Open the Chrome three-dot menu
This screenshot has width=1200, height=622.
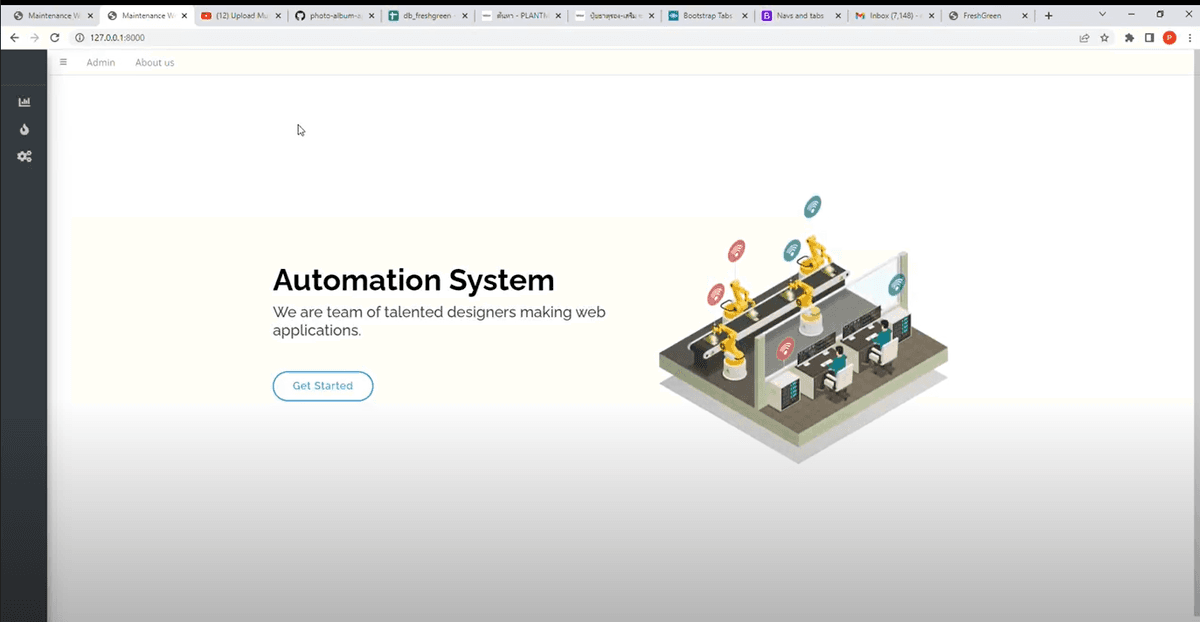[x=1188, y=37]
